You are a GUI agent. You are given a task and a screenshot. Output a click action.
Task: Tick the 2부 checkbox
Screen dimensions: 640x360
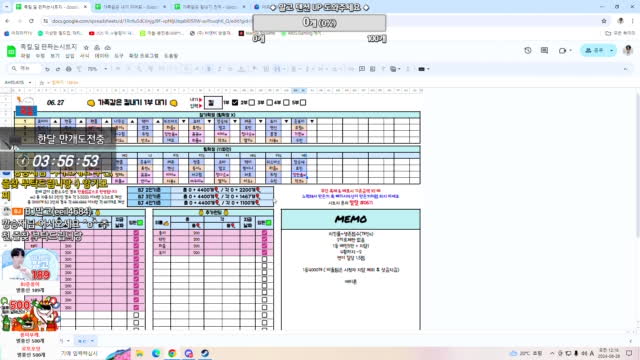tap(252, 102)
